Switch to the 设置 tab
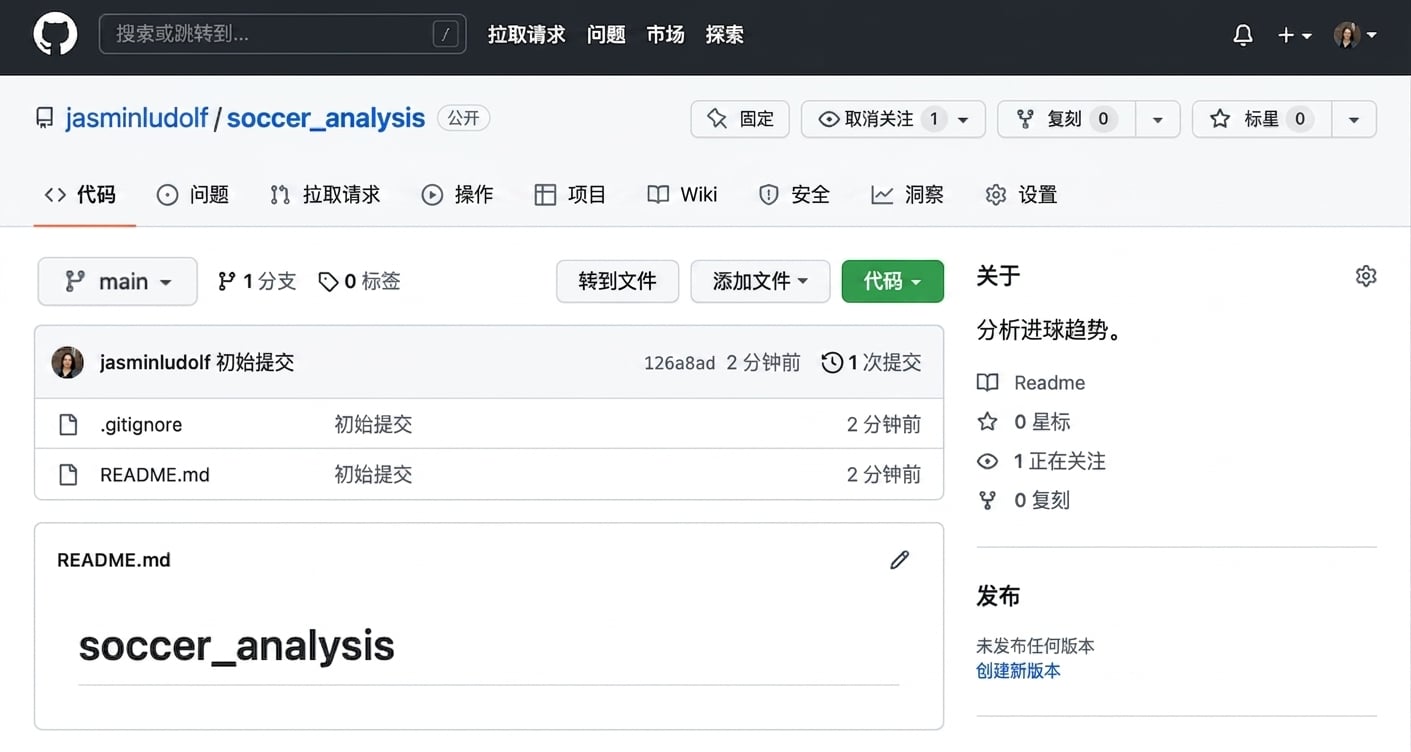This screenshot has width=1411, height=752. [1021, 195]
